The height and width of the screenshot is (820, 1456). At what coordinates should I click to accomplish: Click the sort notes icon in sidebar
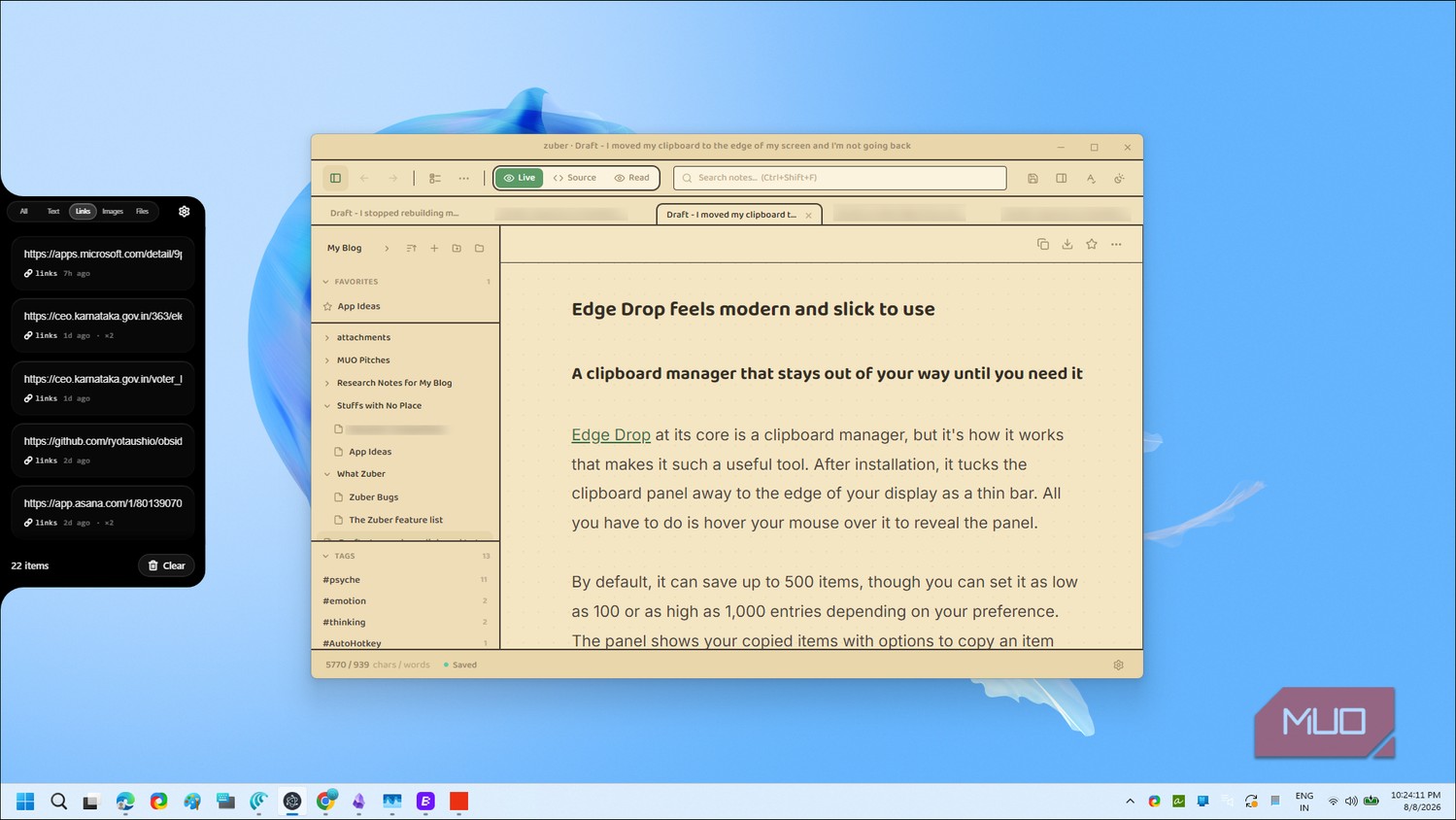click(x=411, y=249)
